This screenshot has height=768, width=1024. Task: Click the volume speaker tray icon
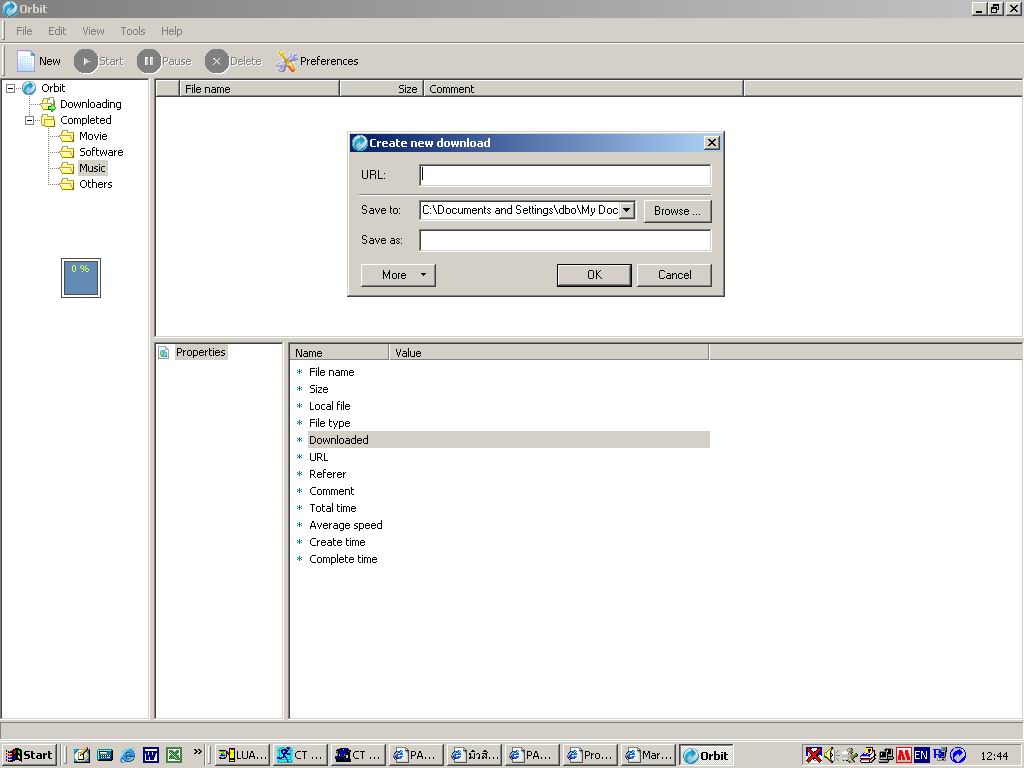[x=831, y=755]
